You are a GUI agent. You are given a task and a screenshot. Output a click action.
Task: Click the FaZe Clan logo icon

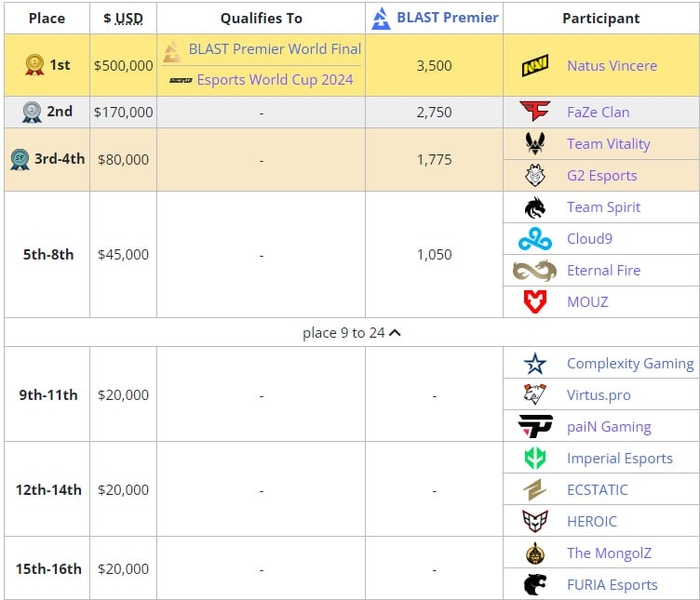tap(535, 112)
